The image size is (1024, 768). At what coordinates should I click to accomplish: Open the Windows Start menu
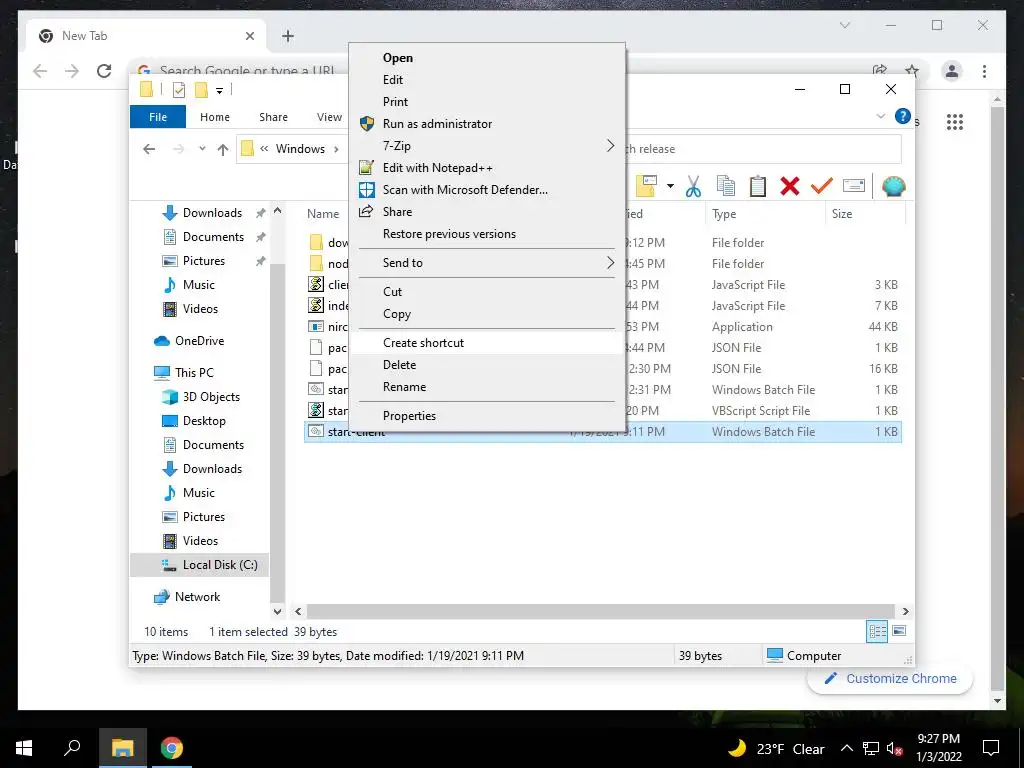tap(24, 748)
